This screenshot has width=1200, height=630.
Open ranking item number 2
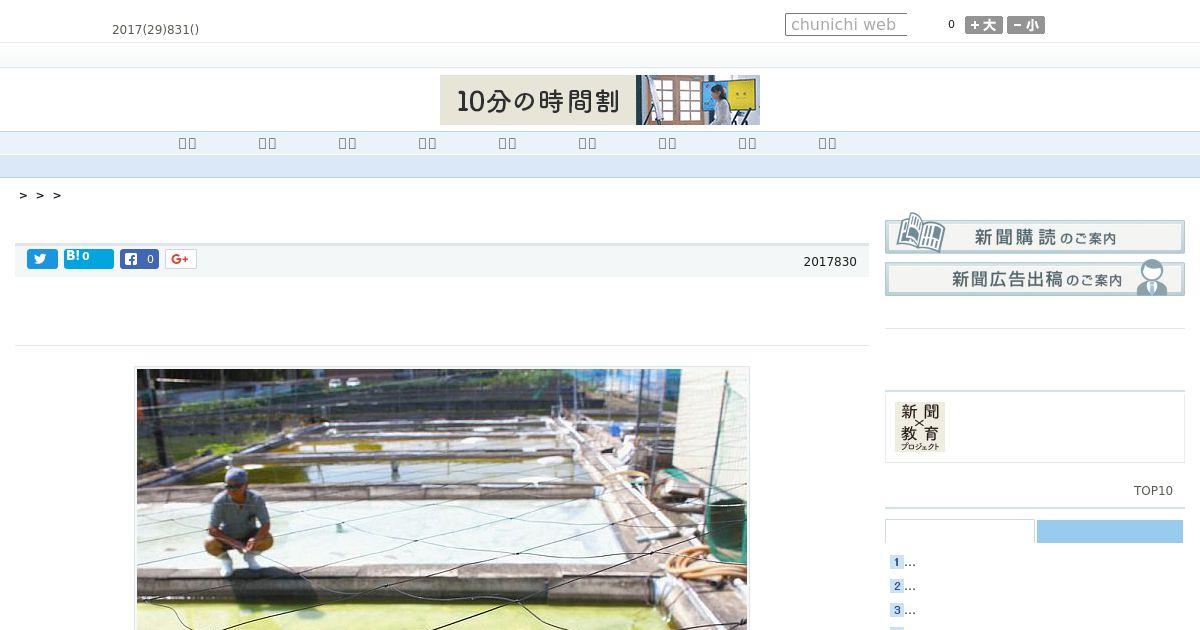pyautogui.click(x=903, y=586)
